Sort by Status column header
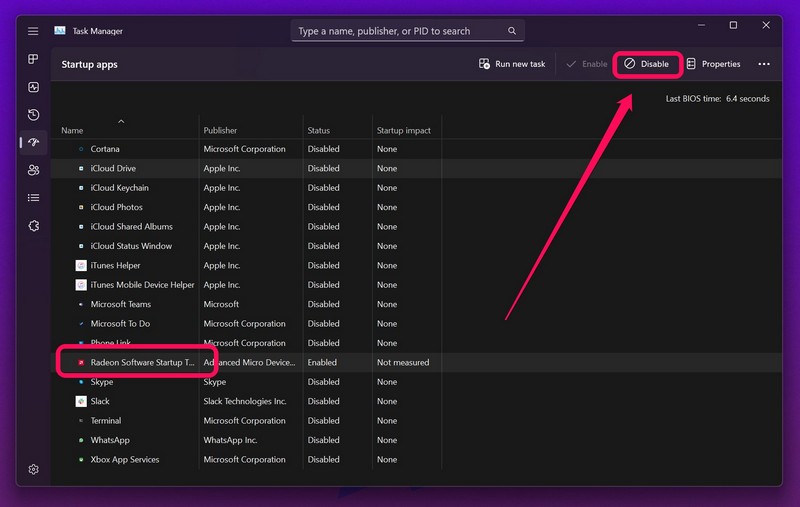Viewport: 800px width, 507px height. click(x=319, y=131)
